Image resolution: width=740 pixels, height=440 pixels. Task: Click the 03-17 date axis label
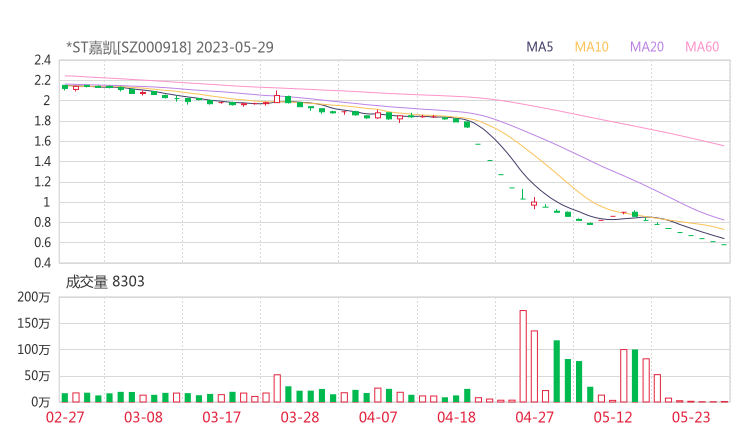tap(221, 417)
